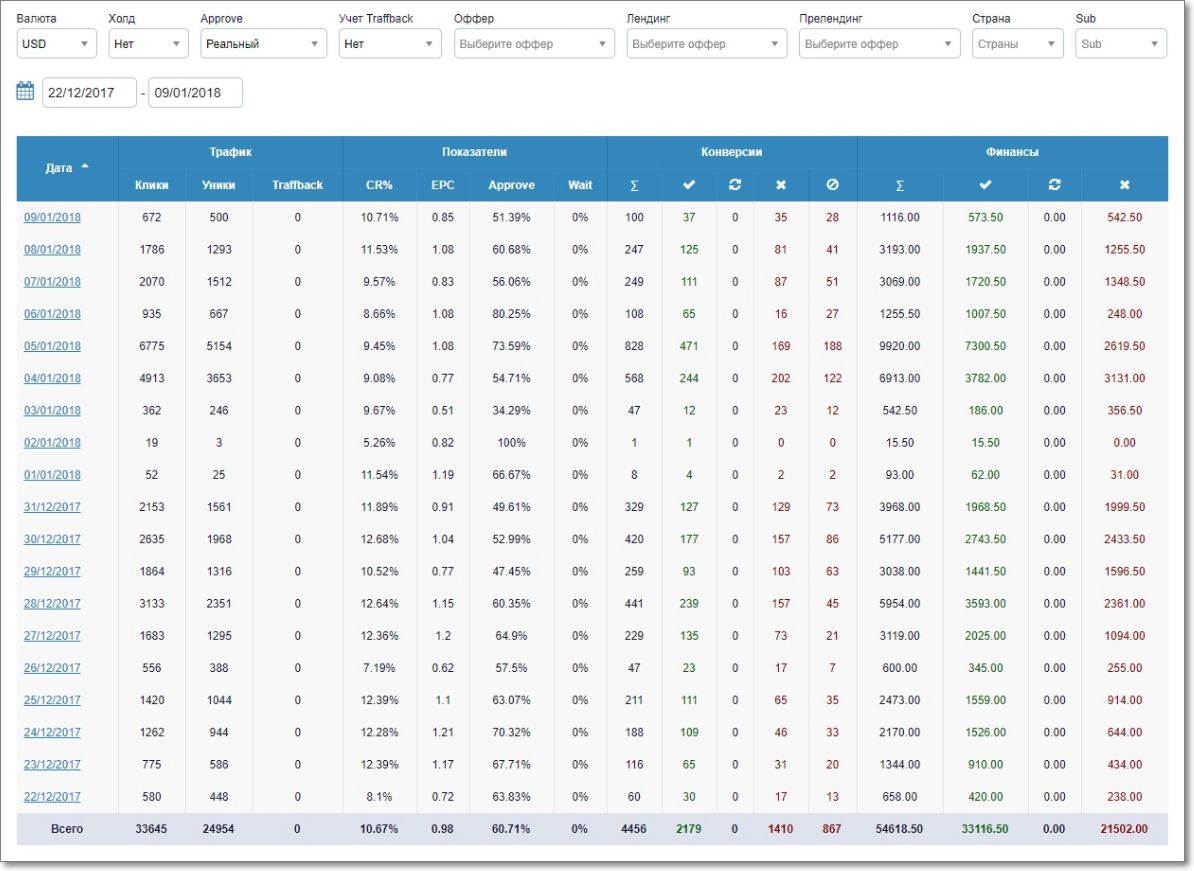Open the 09/01/2018 date link
This screenshot has width=1194, height=871.
(53, 217)
